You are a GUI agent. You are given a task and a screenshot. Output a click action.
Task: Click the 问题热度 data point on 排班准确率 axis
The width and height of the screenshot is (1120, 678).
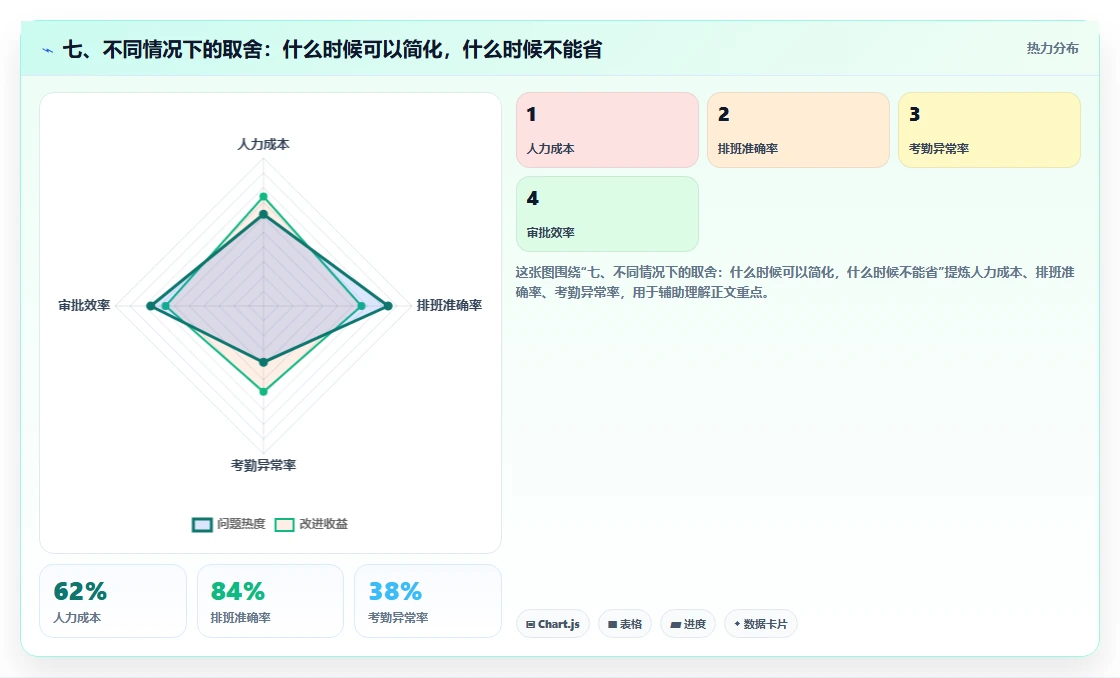pyautogui.click(x=388, y=306)
